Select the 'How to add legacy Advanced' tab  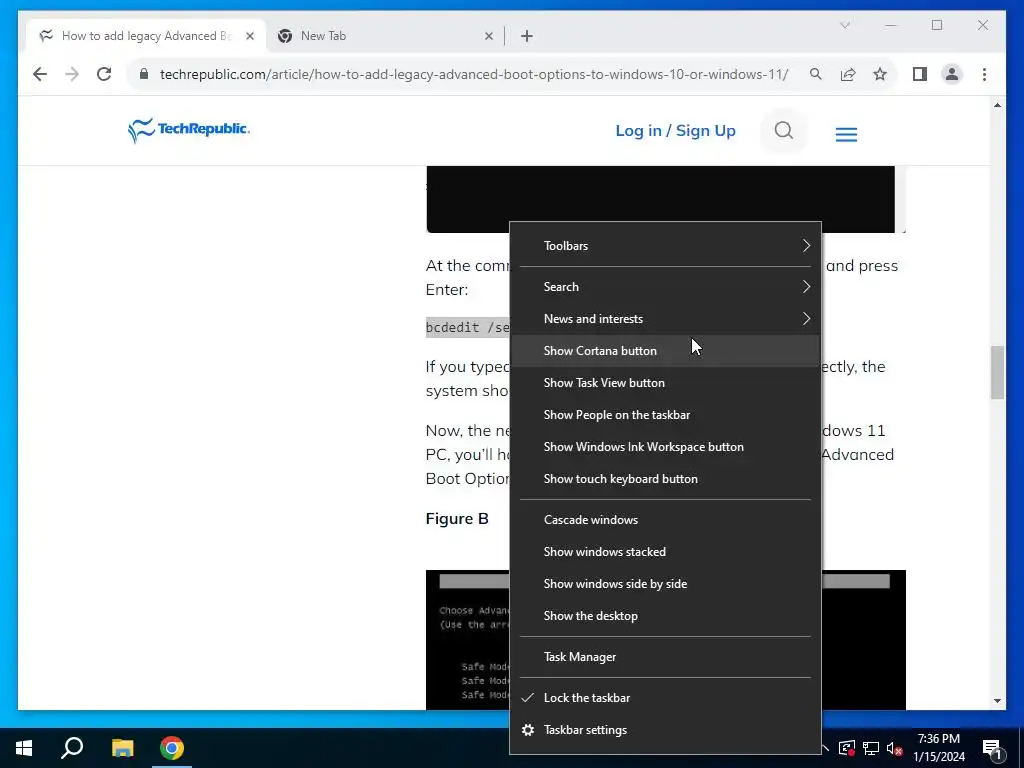[147, 36]
